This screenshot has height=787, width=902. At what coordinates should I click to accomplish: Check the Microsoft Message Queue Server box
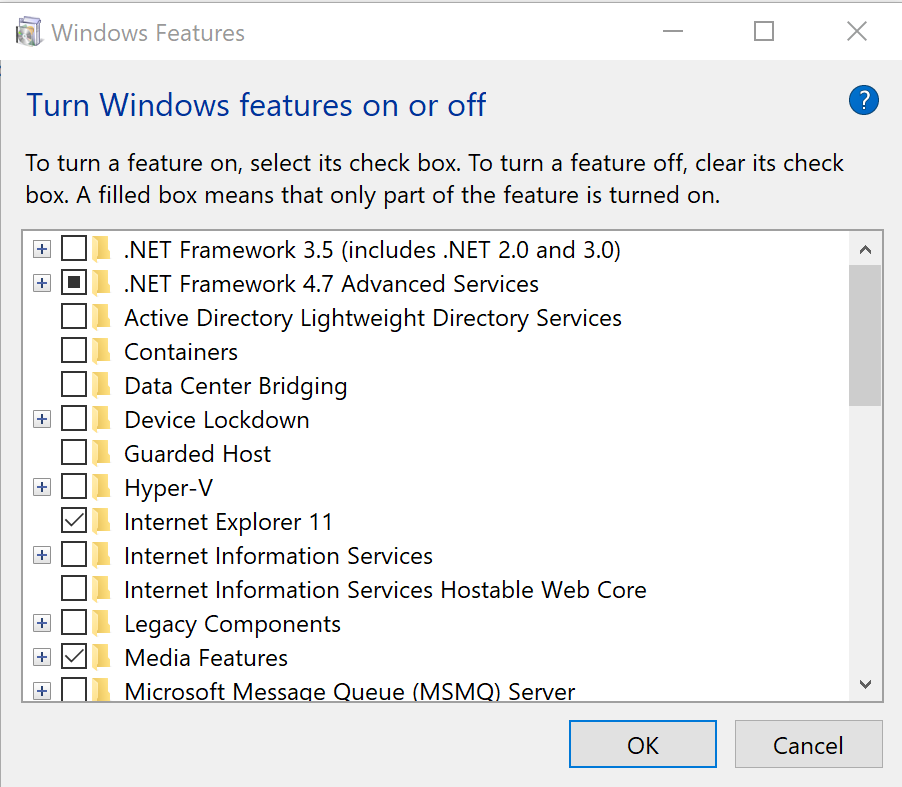[74, 689]
